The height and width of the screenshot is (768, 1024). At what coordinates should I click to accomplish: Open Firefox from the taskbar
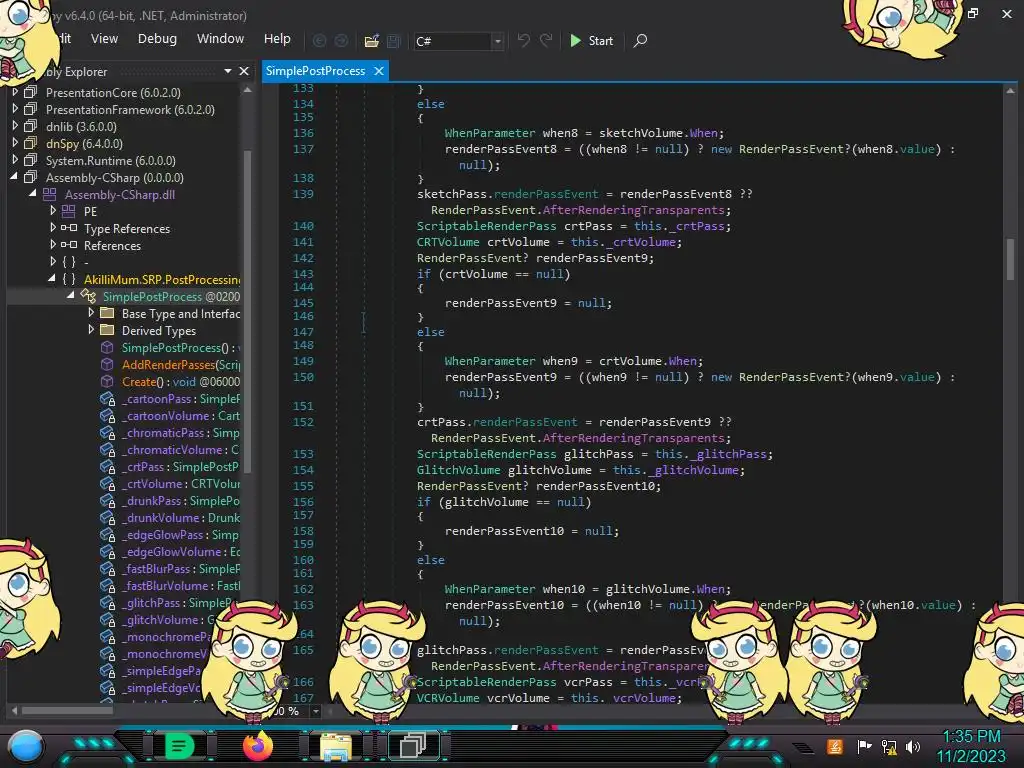tap(257, 746)
